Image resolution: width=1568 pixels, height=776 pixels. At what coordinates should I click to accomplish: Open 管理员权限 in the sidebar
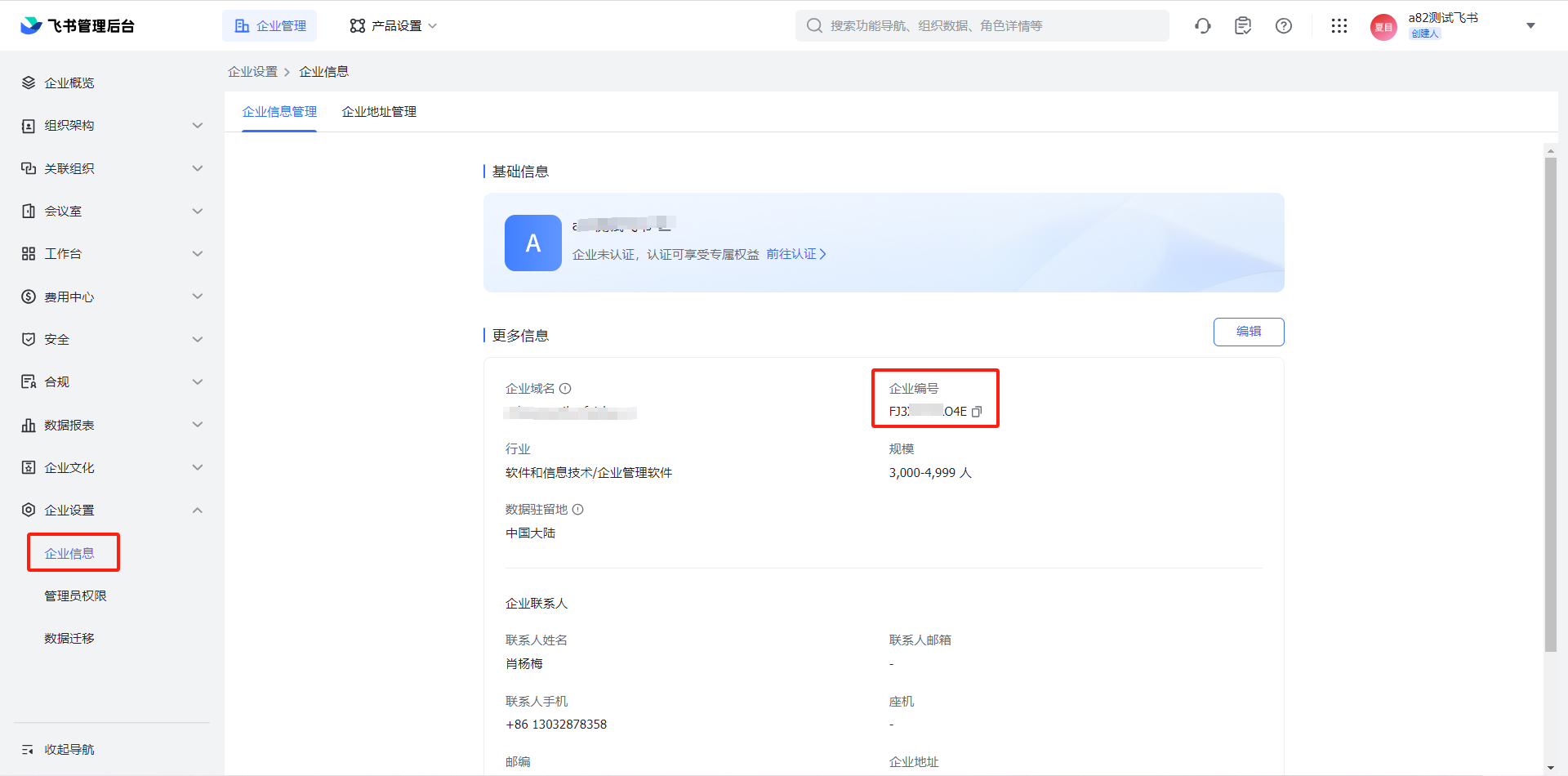point(75,596)
